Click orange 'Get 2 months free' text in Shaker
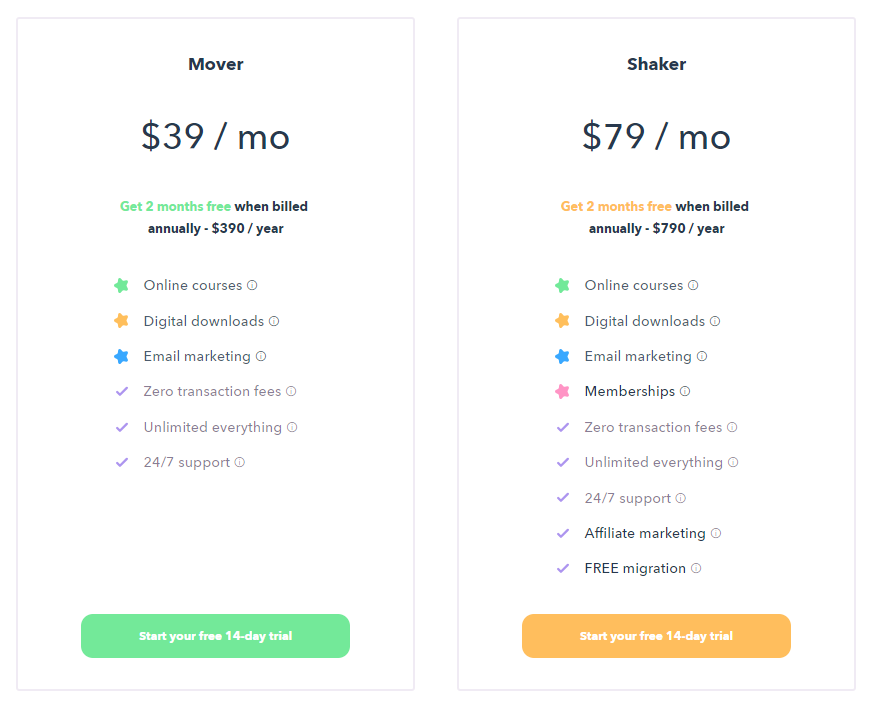872x706 pixels. pyautogui.click(x=616, y=206)
